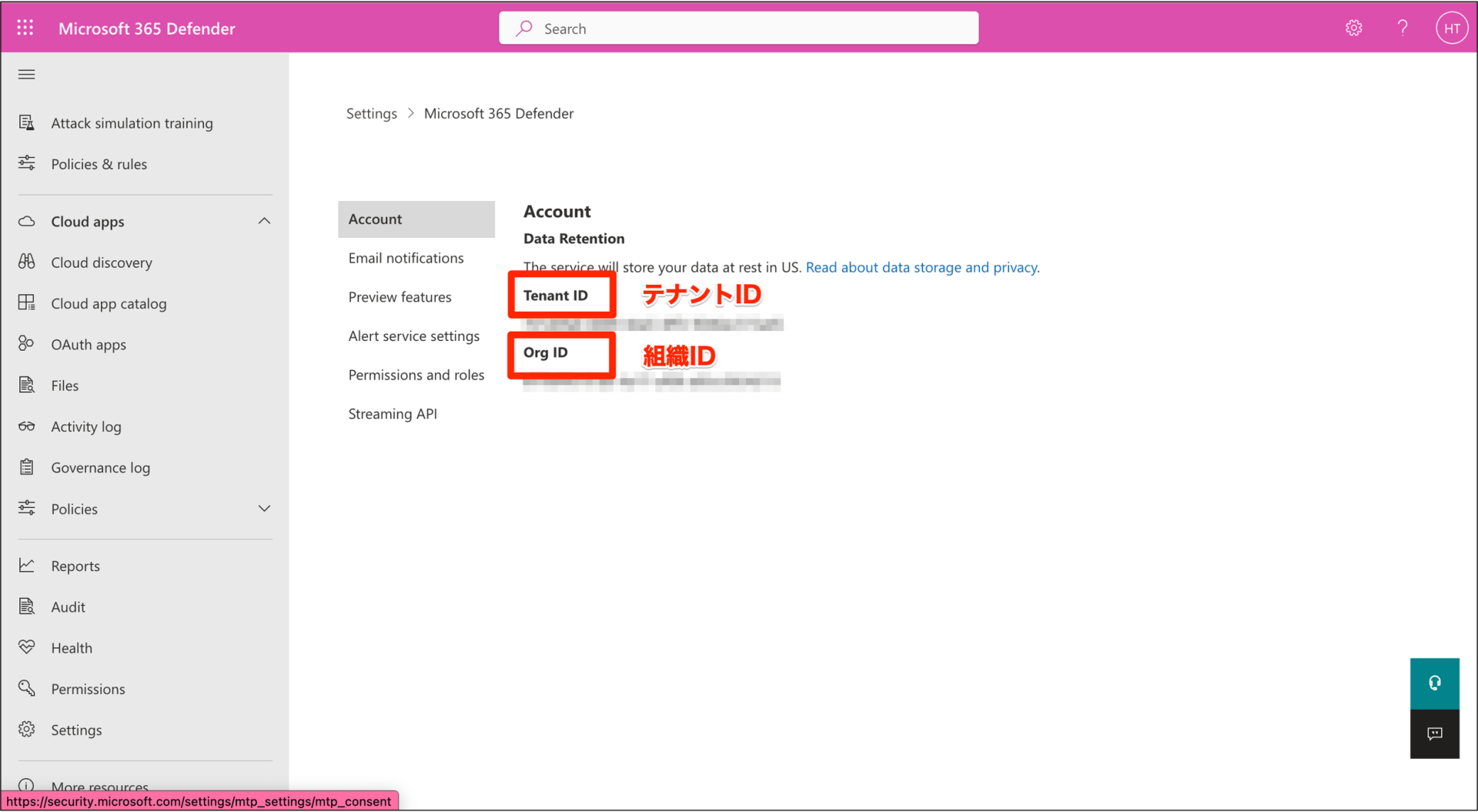Select the Cloud discovery icon in the sidebar

click(x=26, y=262)
